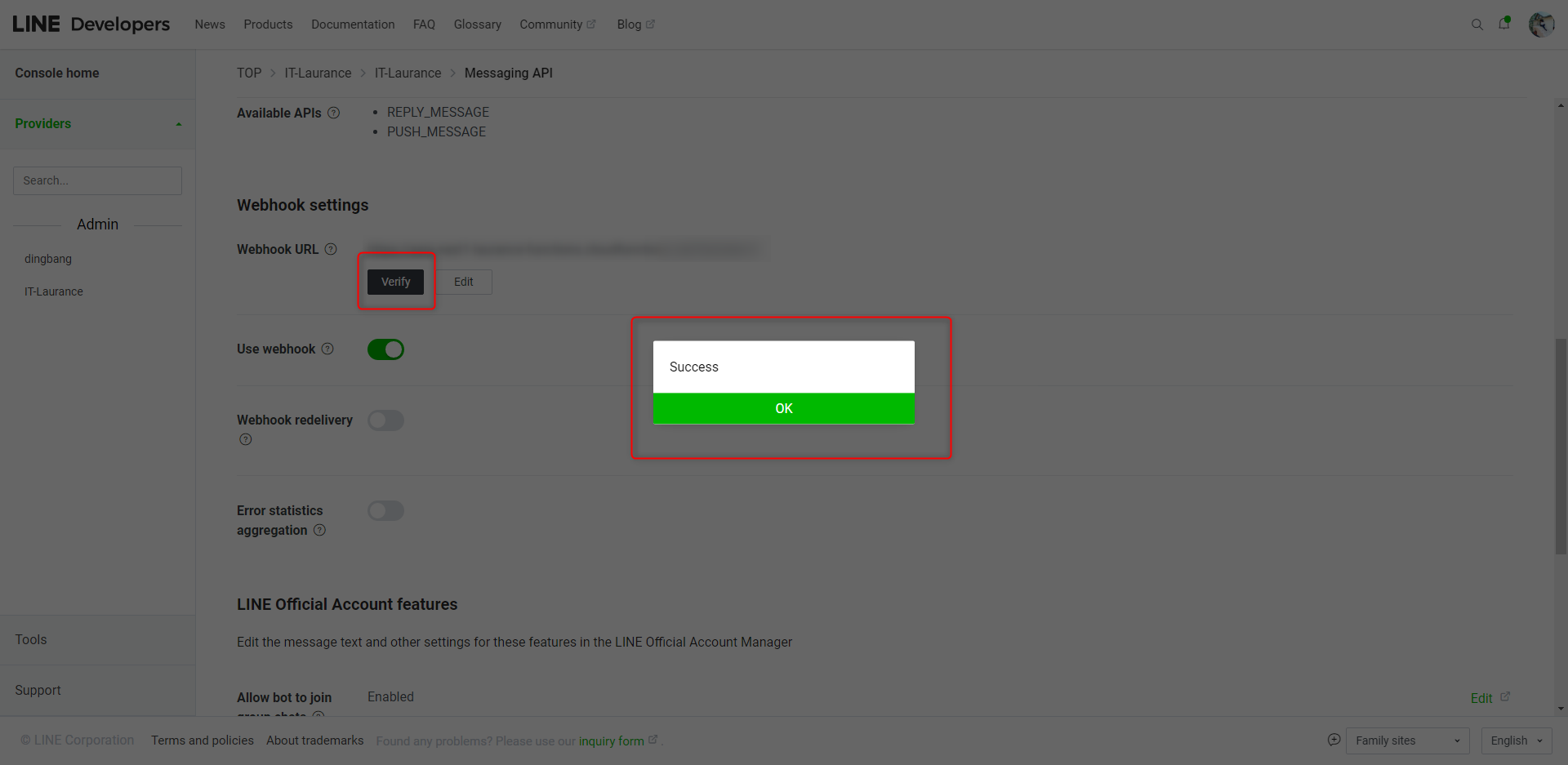This screenshot has width=1568, height=765.
Task: Click the REPLY_MESSAGE list entry
Action: (x=438, y=112)
